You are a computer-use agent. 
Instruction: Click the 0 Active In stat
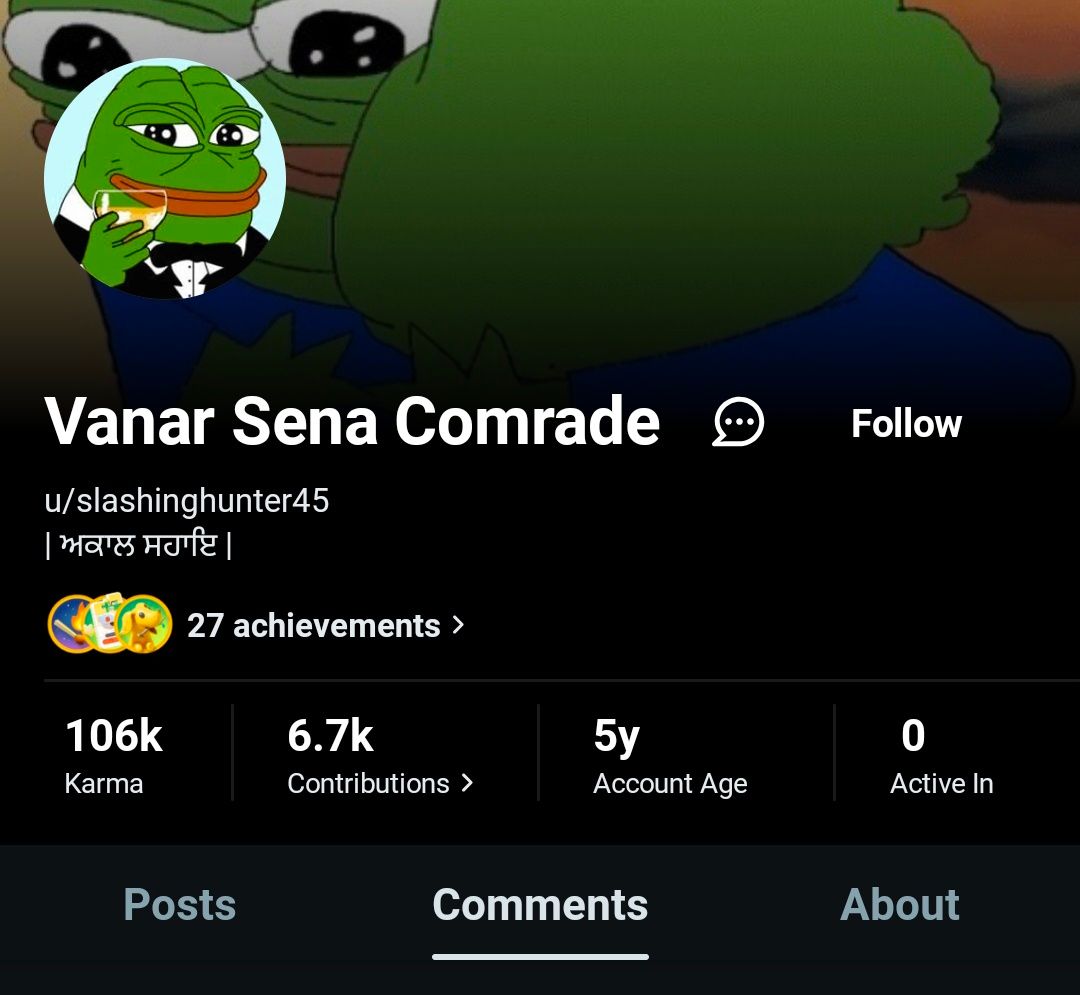pos(942,755)
